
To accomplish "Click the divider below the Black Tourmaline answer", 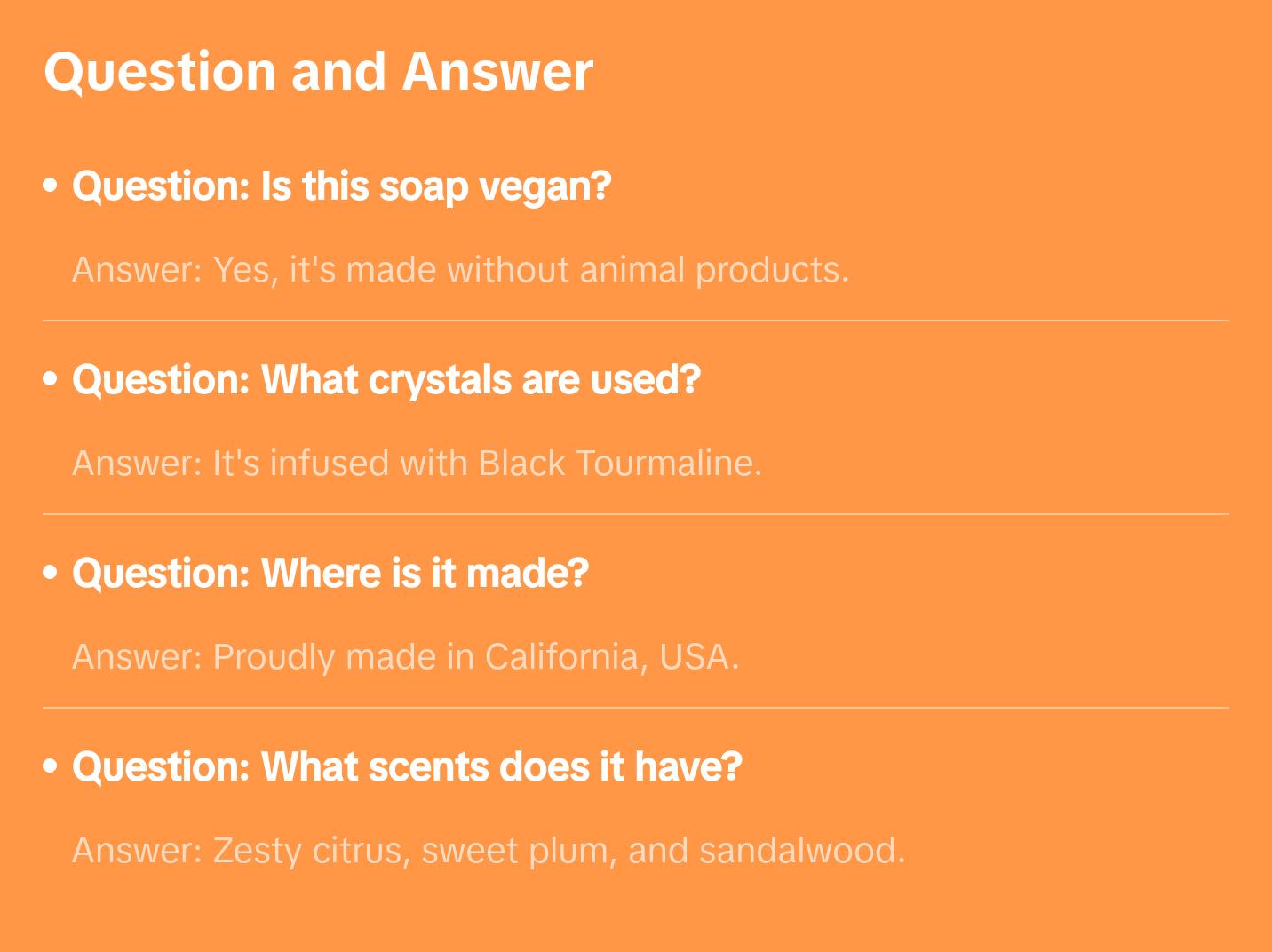I will pos(635,514).
